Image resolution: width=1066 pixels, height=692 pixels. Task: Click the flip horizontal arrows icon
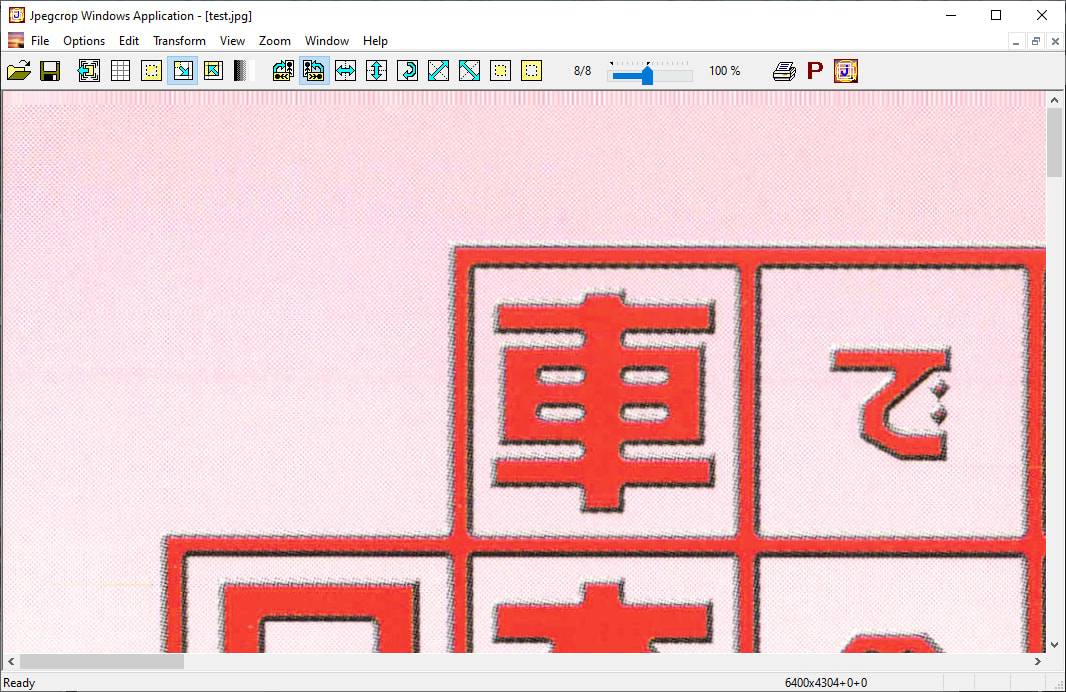[x=345, y=71]
